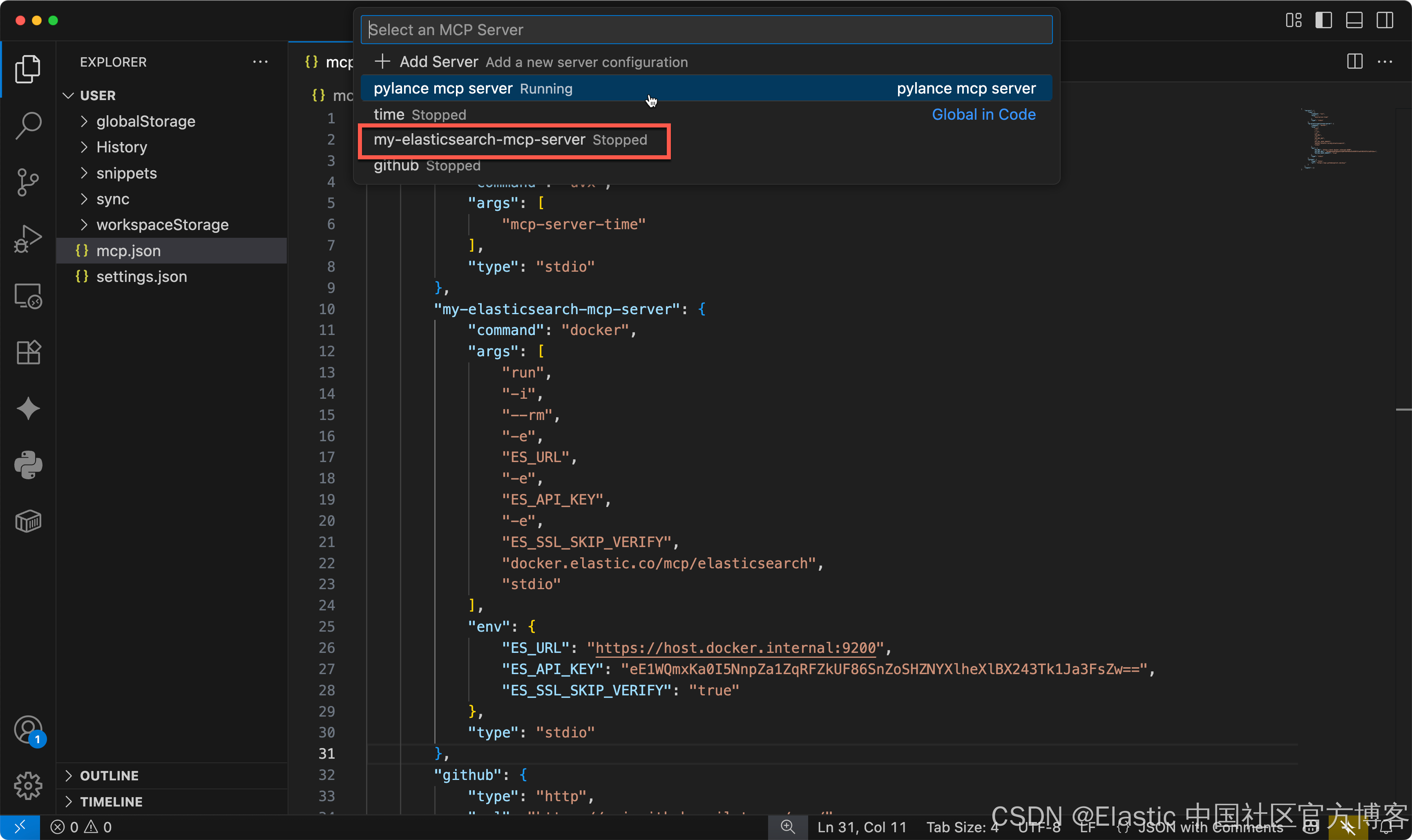Expand the TIMELINE section
Viewport: 1412px width, 840px height.
click(172, 802)
